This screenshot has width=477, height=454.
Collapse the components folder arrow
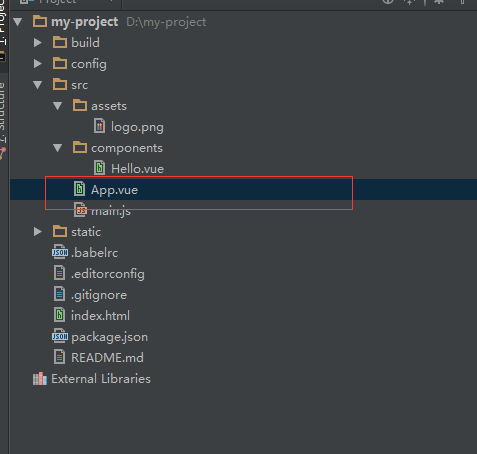click(58, 148)
